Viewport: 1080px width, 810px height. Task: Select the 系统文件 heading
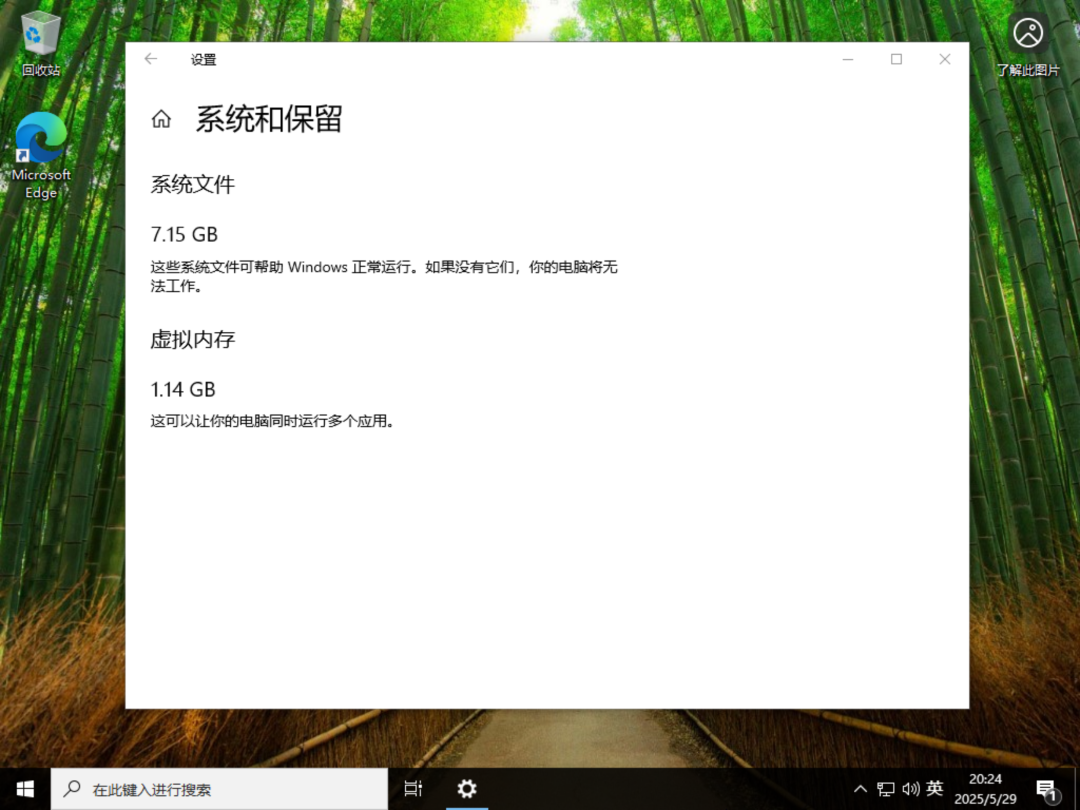tap(193, 185)
